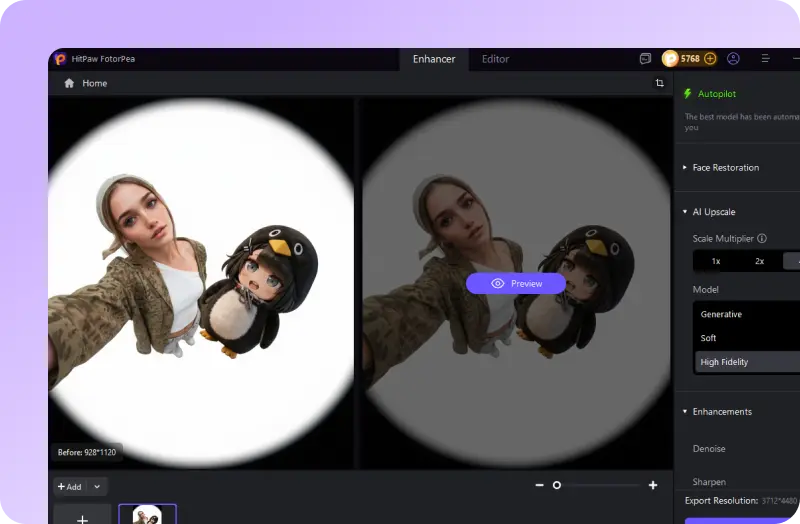Add more credits with plus icon
The image size is (800, 524).
click(x=710, y=59)
